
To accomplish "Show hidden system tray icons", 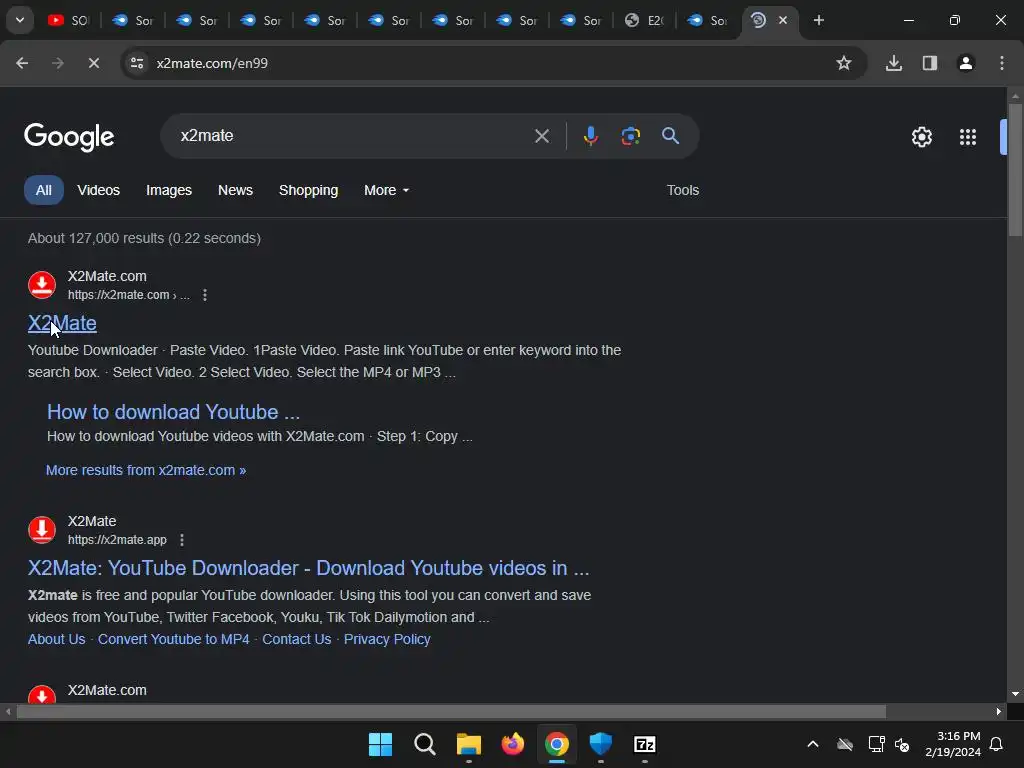I will tap(813, 744).
